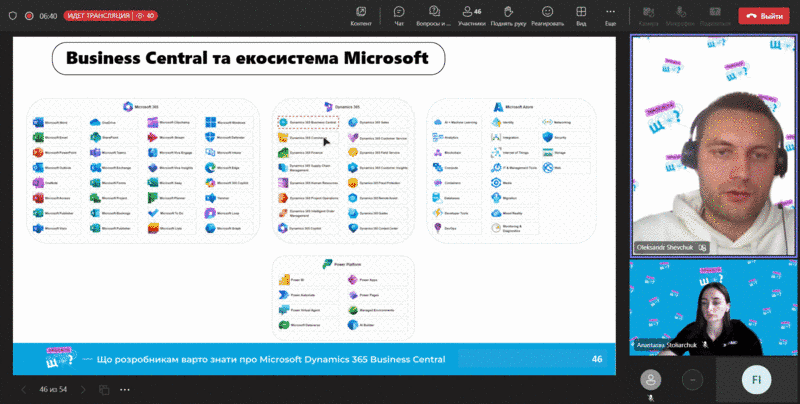
Task: Open the Контент panel
Action: (x=361, y=16)
